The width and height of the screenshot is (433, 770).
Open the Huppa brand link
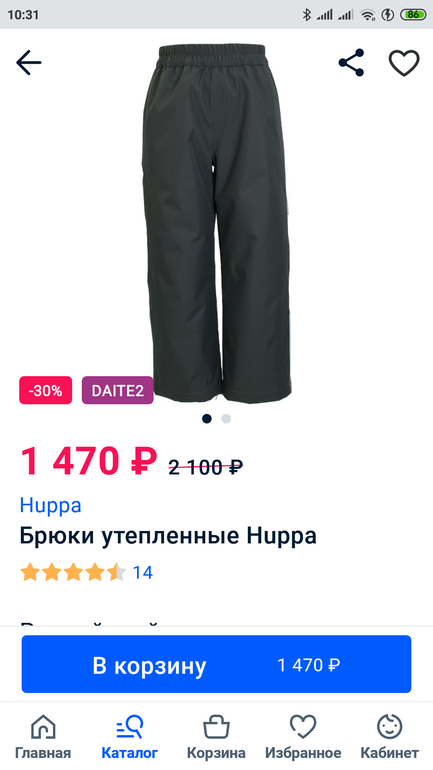pos(51,506)
